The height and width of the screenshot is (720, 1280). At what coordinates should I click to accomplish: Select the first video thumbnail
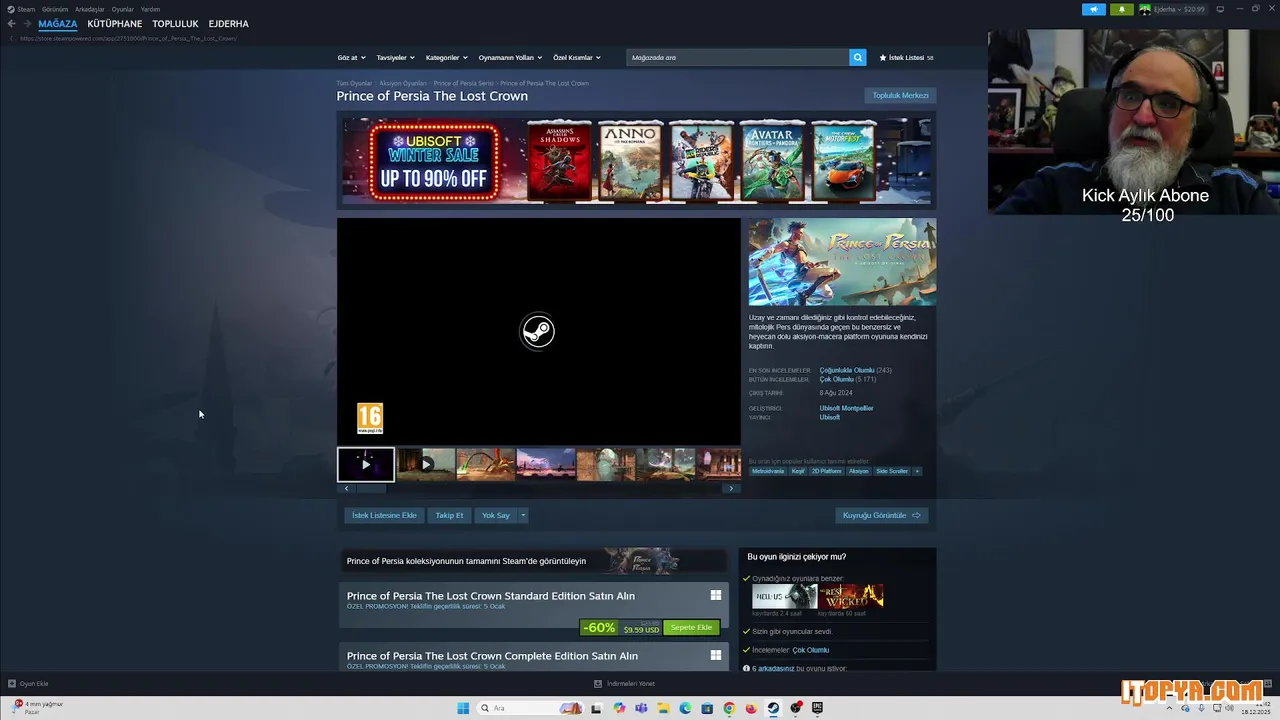pyautogui.click(x=366, y=464)
